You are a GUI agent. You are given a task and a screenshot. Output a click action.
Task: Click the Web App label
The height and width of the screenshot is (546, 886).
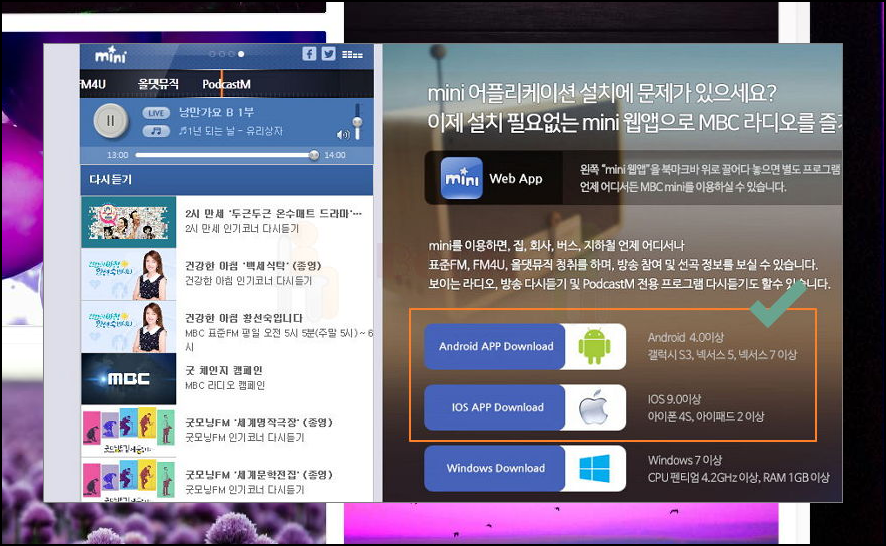tap(516, 179)
